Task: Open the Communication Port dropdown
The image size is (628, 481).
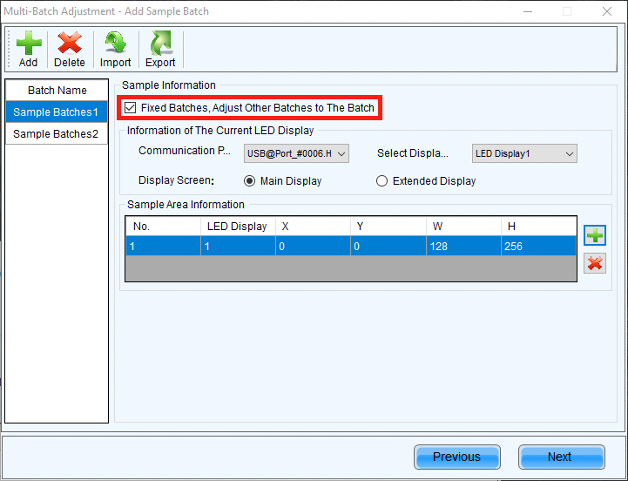Action: 296,153
